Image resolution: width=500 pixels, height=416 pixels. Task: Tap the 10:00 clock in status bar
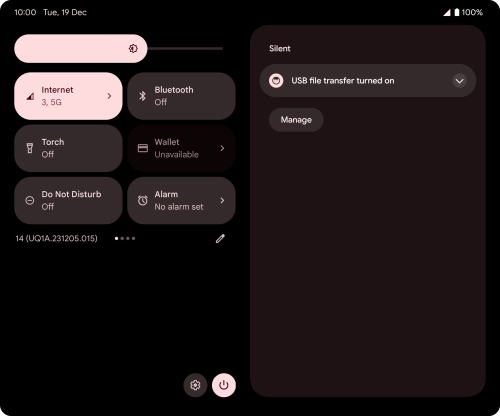25,12
